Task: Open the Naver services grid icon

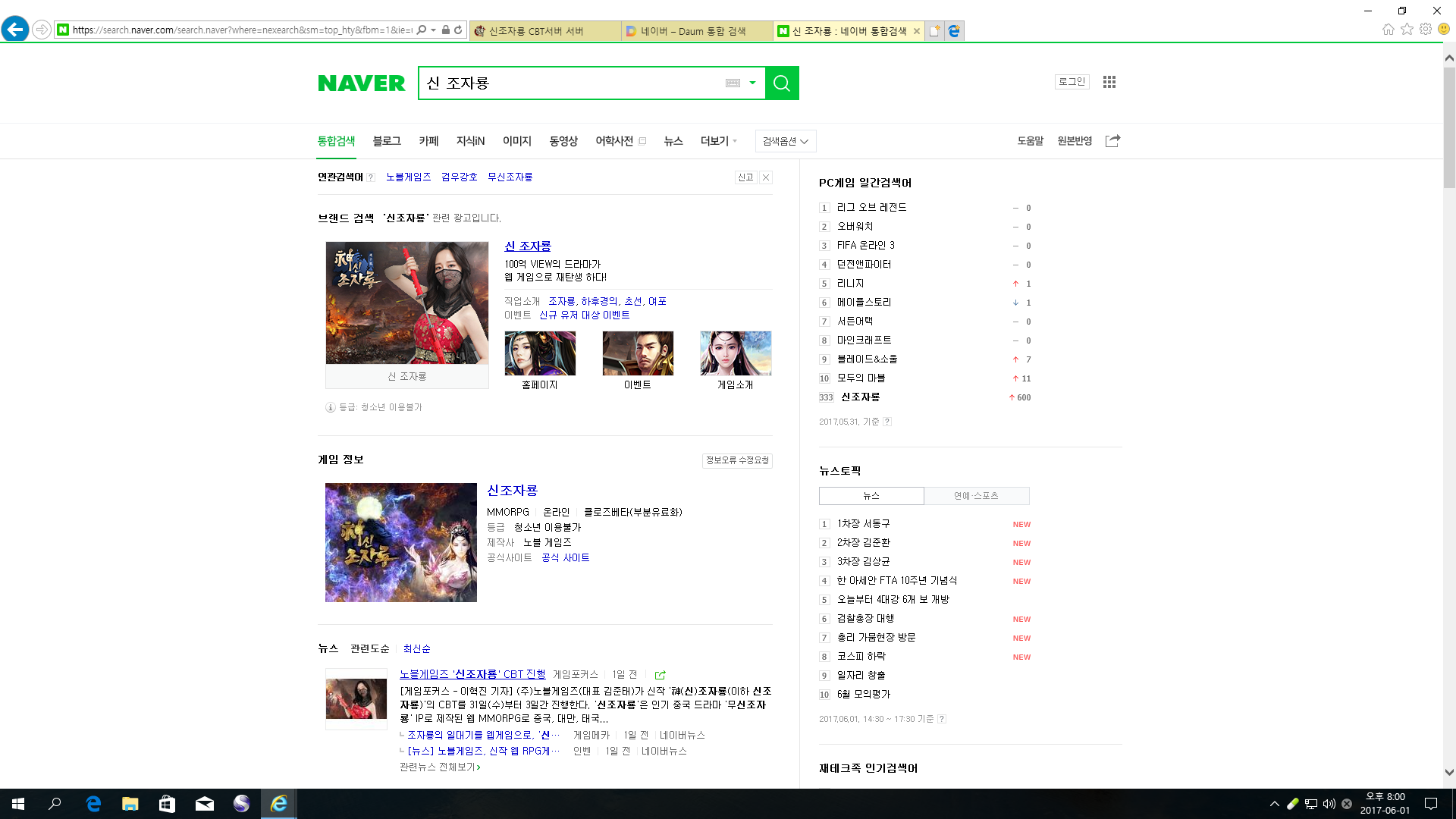Action: (x=1109, y=82)
